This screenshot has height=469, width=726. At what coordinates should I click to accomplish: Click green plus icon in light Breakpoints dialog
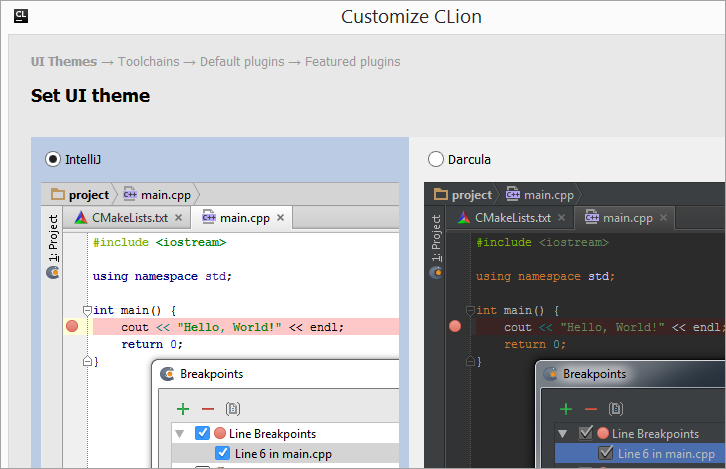183,409
